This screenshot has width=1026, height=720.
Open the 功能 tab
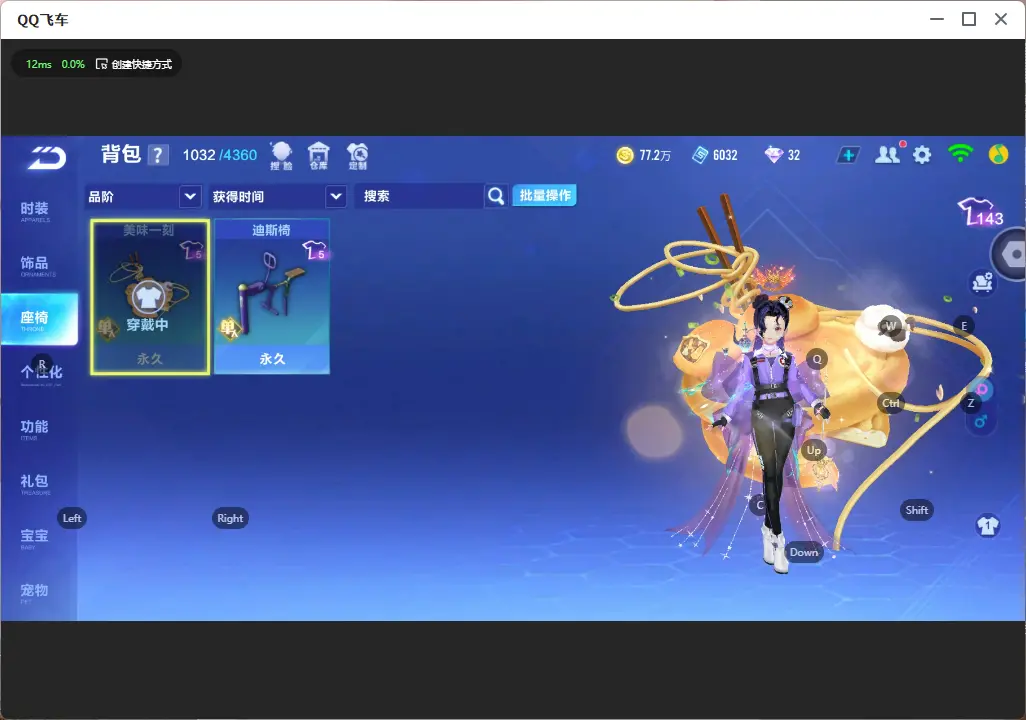tap(35, 428)
